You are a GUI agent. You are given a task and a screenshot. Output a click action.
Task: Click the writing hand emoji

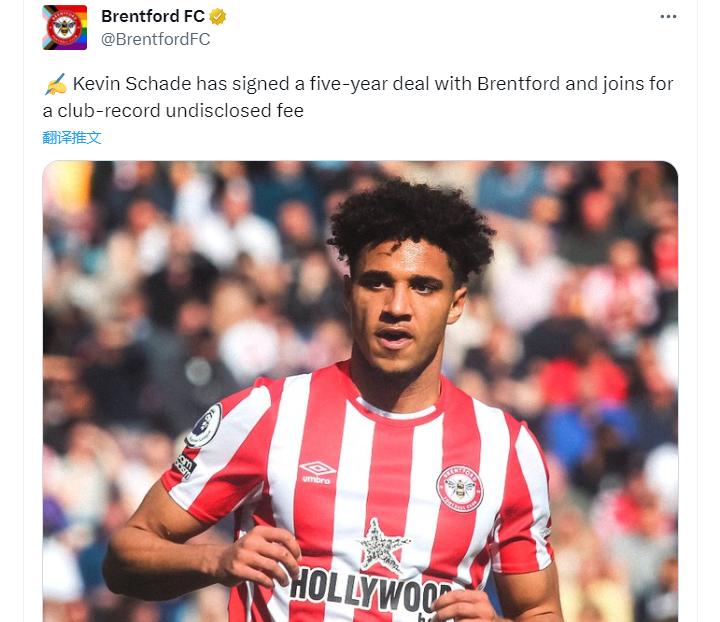coord(56,84)
